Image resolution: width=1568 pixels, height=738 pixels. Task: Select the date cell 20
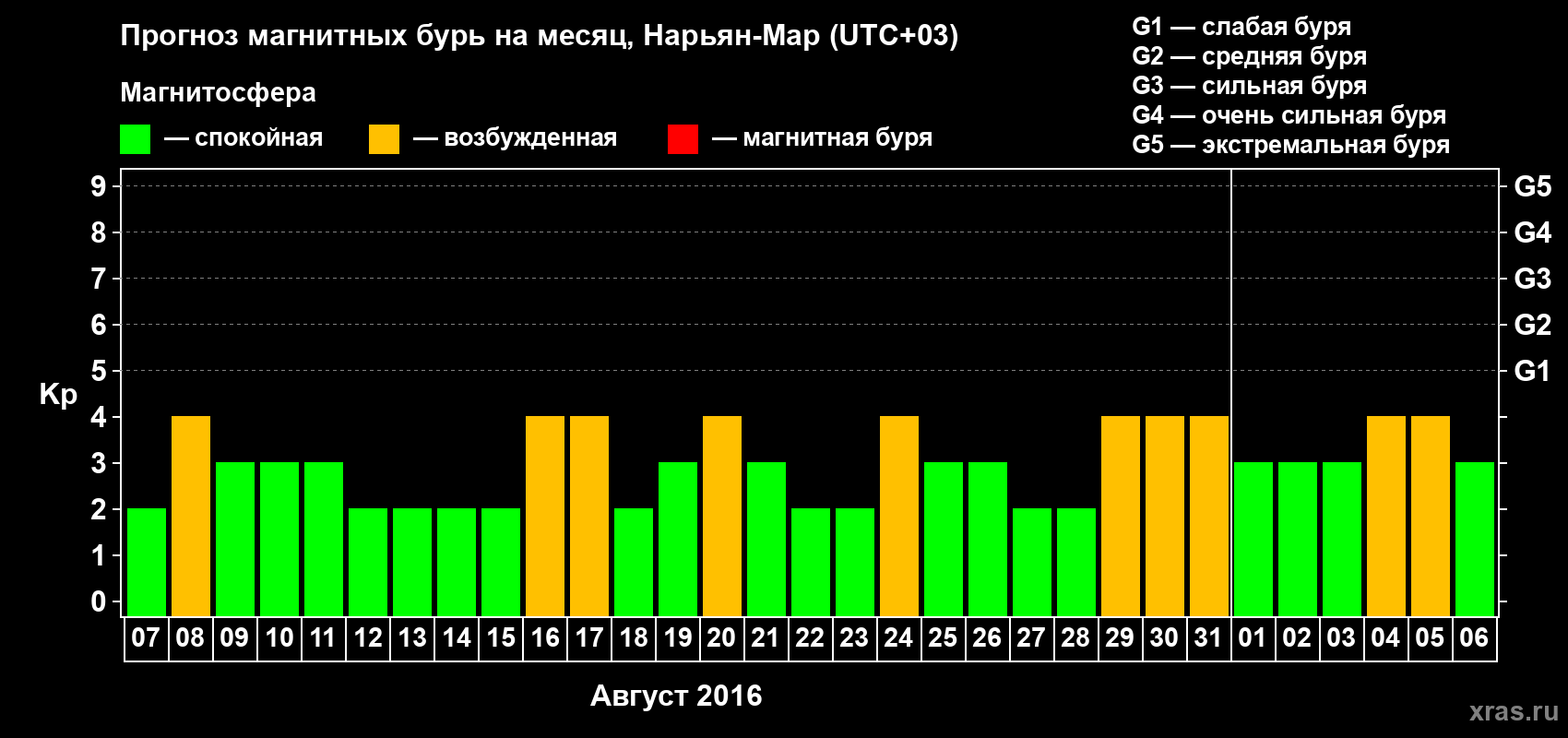pos(721,638)
